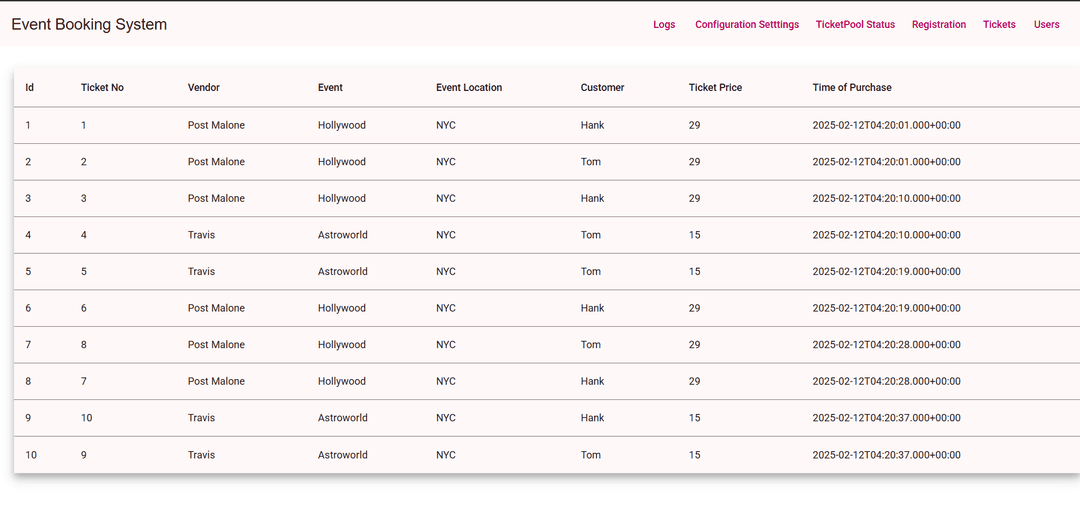Click the Customer column header
Viewport: 1080px width, 510px height.
pyautogui.click(x=602, y=88)
